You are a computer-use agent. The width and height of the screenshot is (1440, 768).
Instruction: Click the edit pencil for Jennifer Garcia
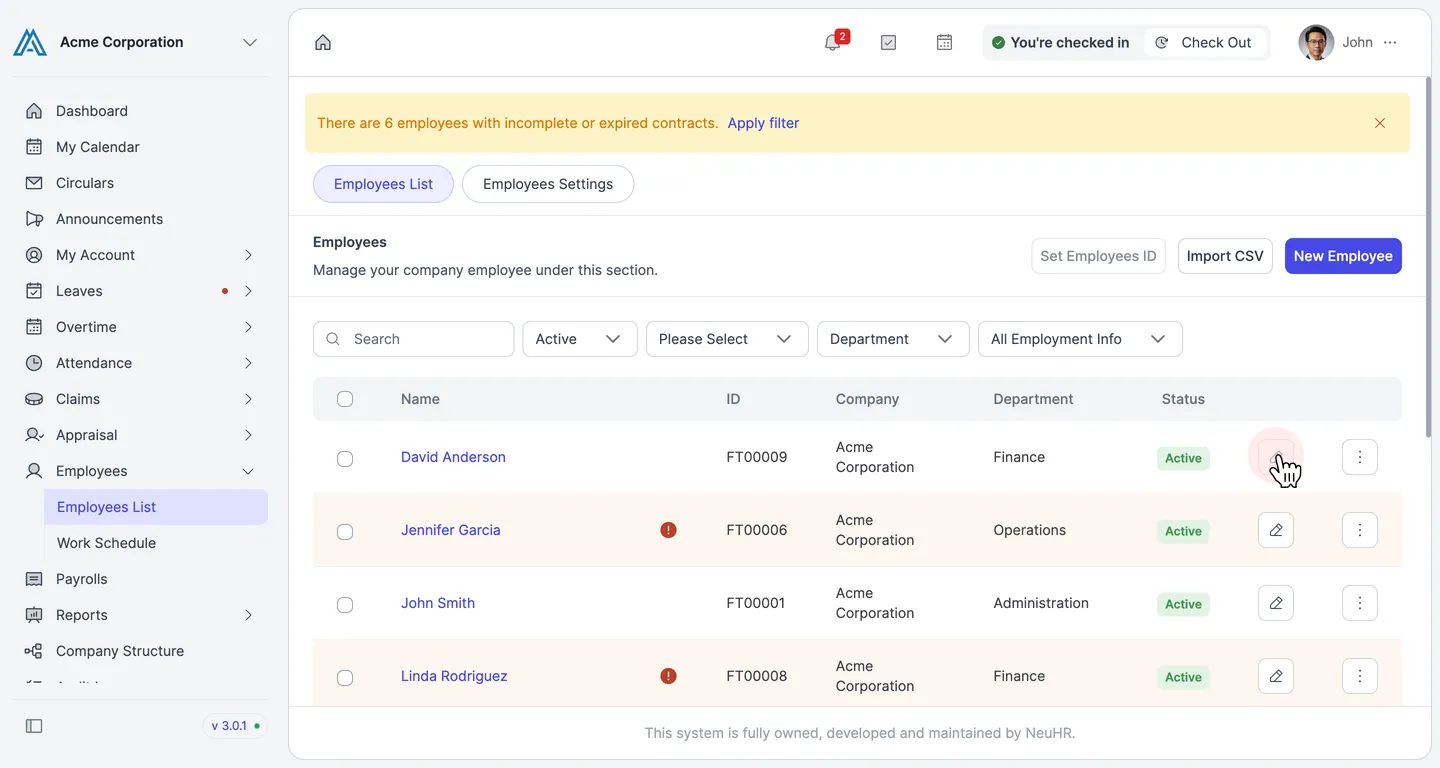point(1276,530)
